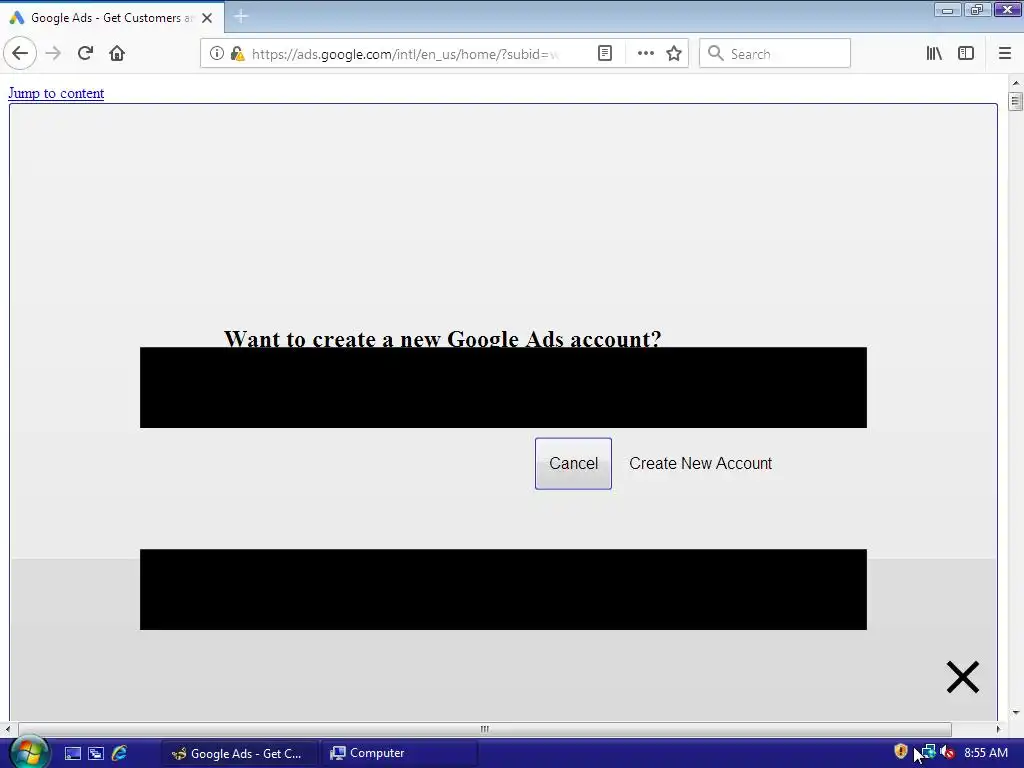Click the forward navigation arrow
1024x768 pixels.
tap(54, 54)
